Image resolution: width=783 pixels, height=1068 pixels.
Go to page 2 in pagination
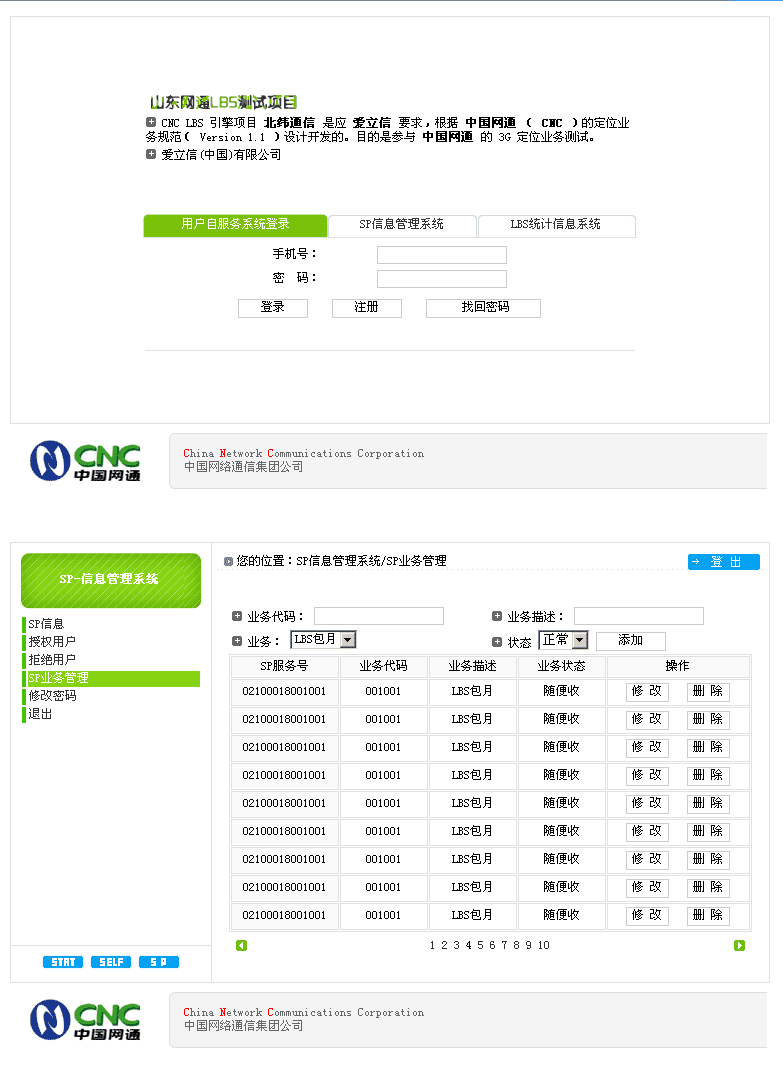click(x=444, y=945)
